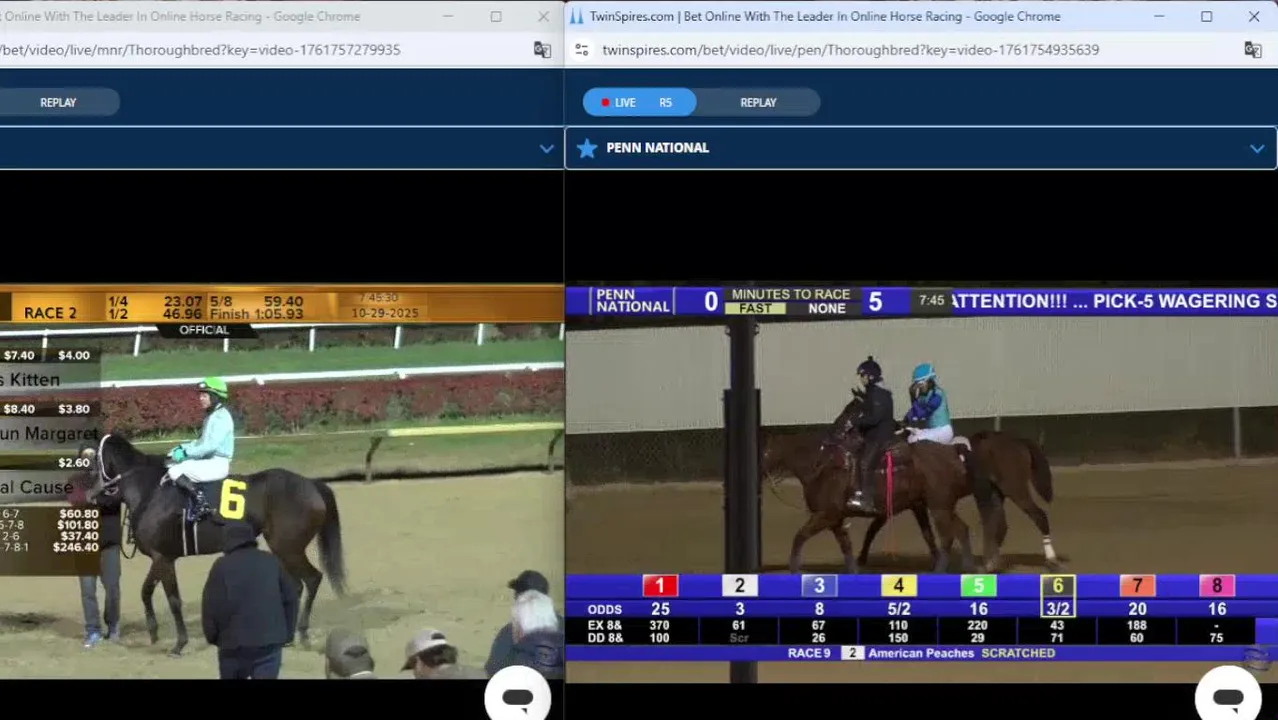Click horse number 5 in odds board
Image resolution: width=1278 pixels, height=720 pixels.
coord(978,586)
